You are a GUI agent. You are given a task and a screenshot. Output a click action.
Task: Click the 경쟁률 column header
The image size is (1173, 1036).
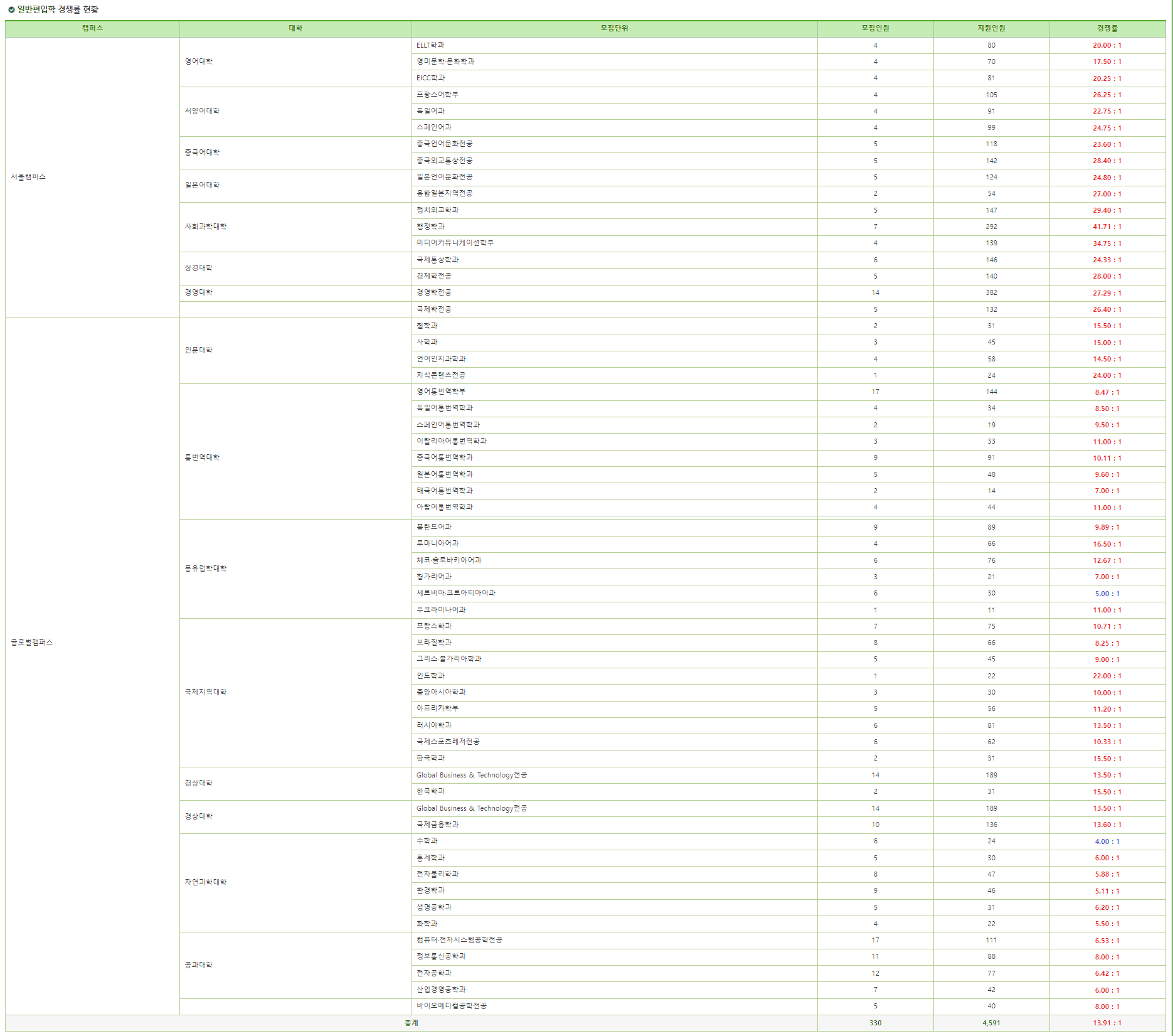tap(1107, 28)
